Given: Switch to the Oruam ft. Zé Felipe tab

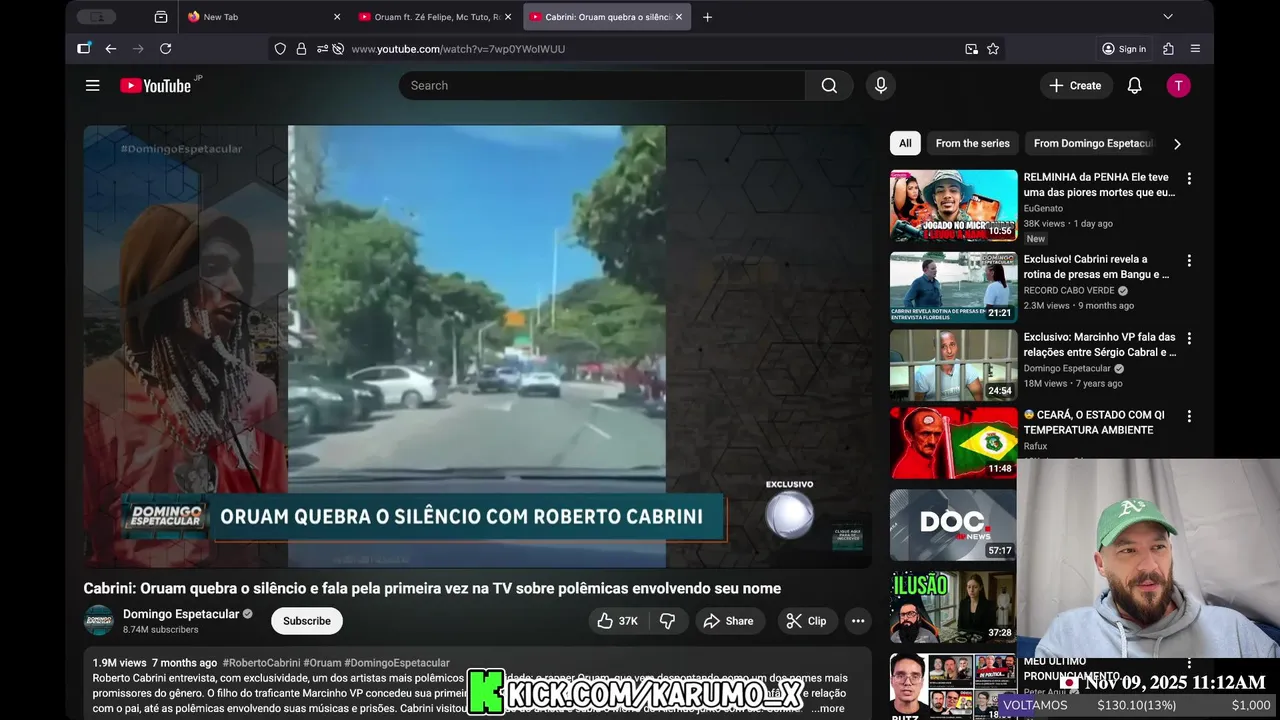Looking at the screenshot, I should [x=435, y=17].
